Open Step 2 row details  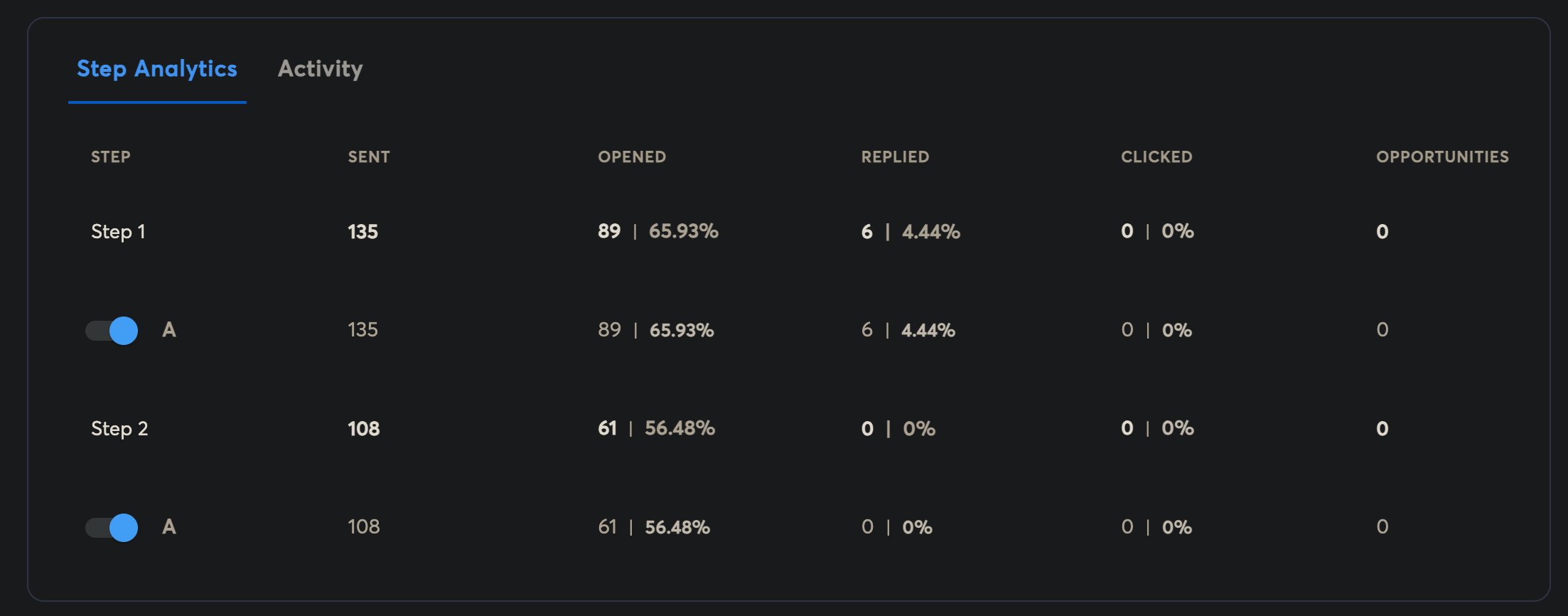click(x=119, y=428)
